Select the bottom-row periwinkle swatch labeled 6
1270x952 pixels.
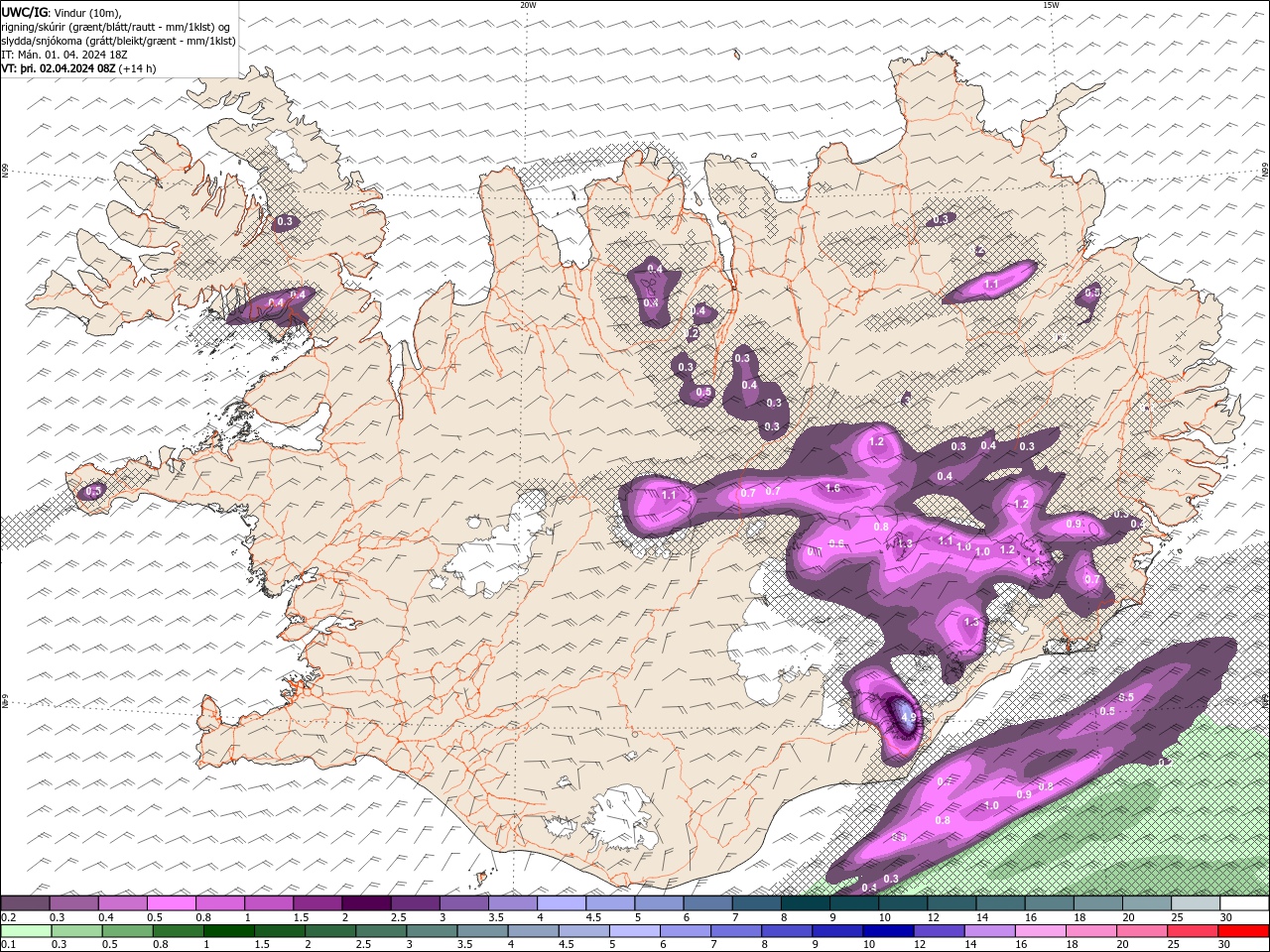686,931
